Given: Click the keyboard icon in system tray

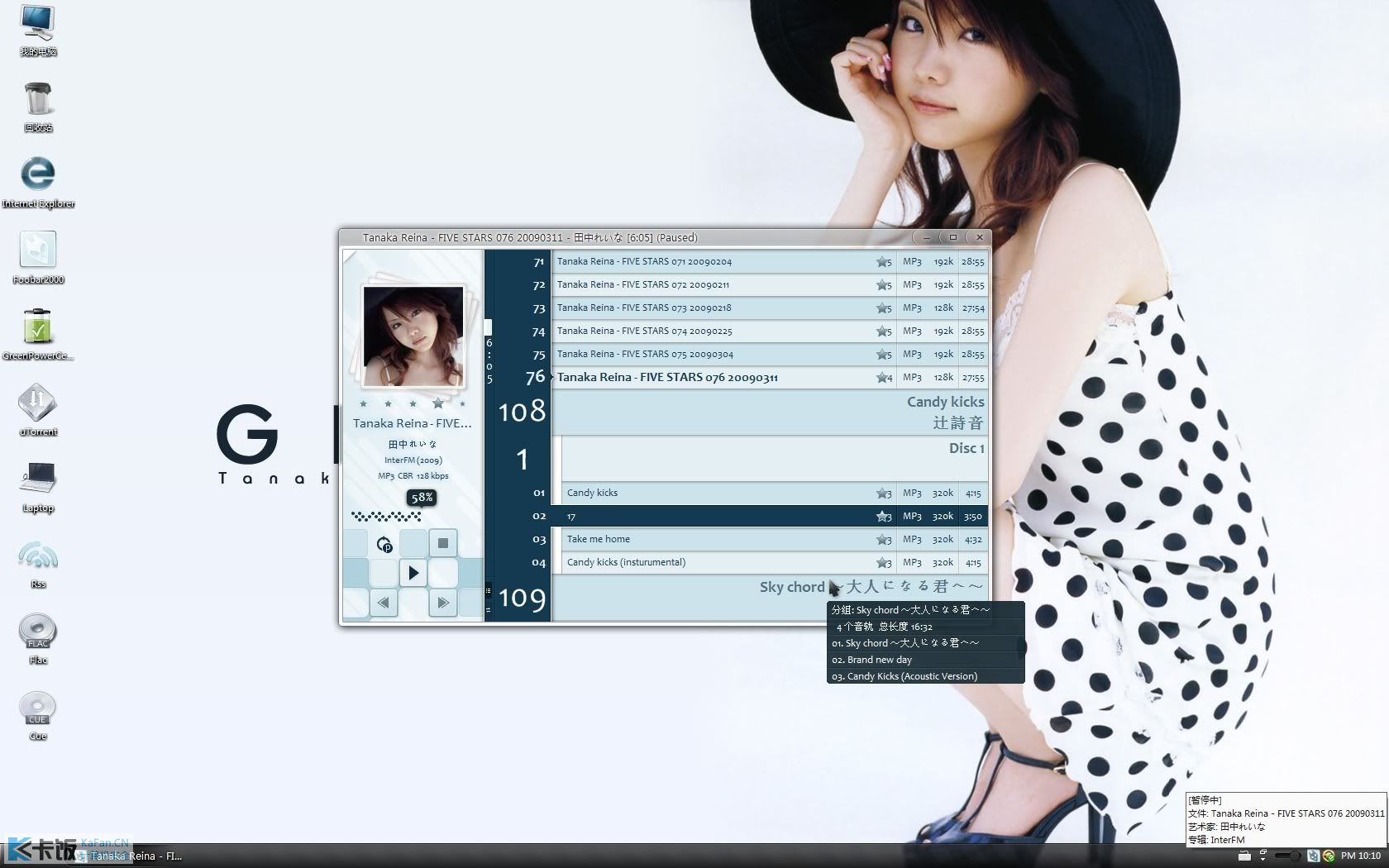Looking at the screenshot, I should 1244,856.
